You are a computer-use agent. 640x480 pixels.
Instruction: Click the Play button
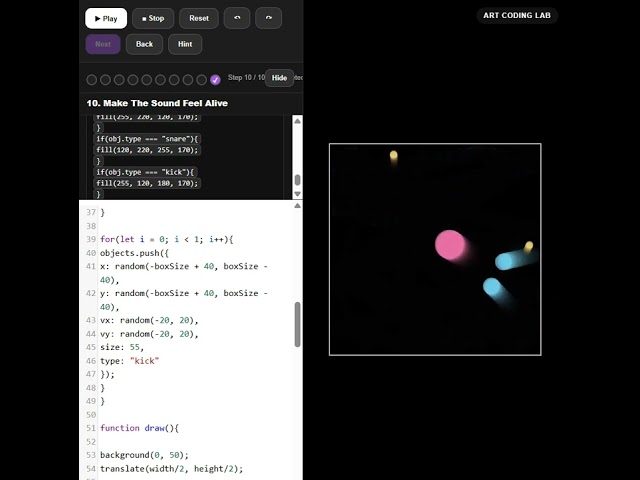tap(106, 18)
